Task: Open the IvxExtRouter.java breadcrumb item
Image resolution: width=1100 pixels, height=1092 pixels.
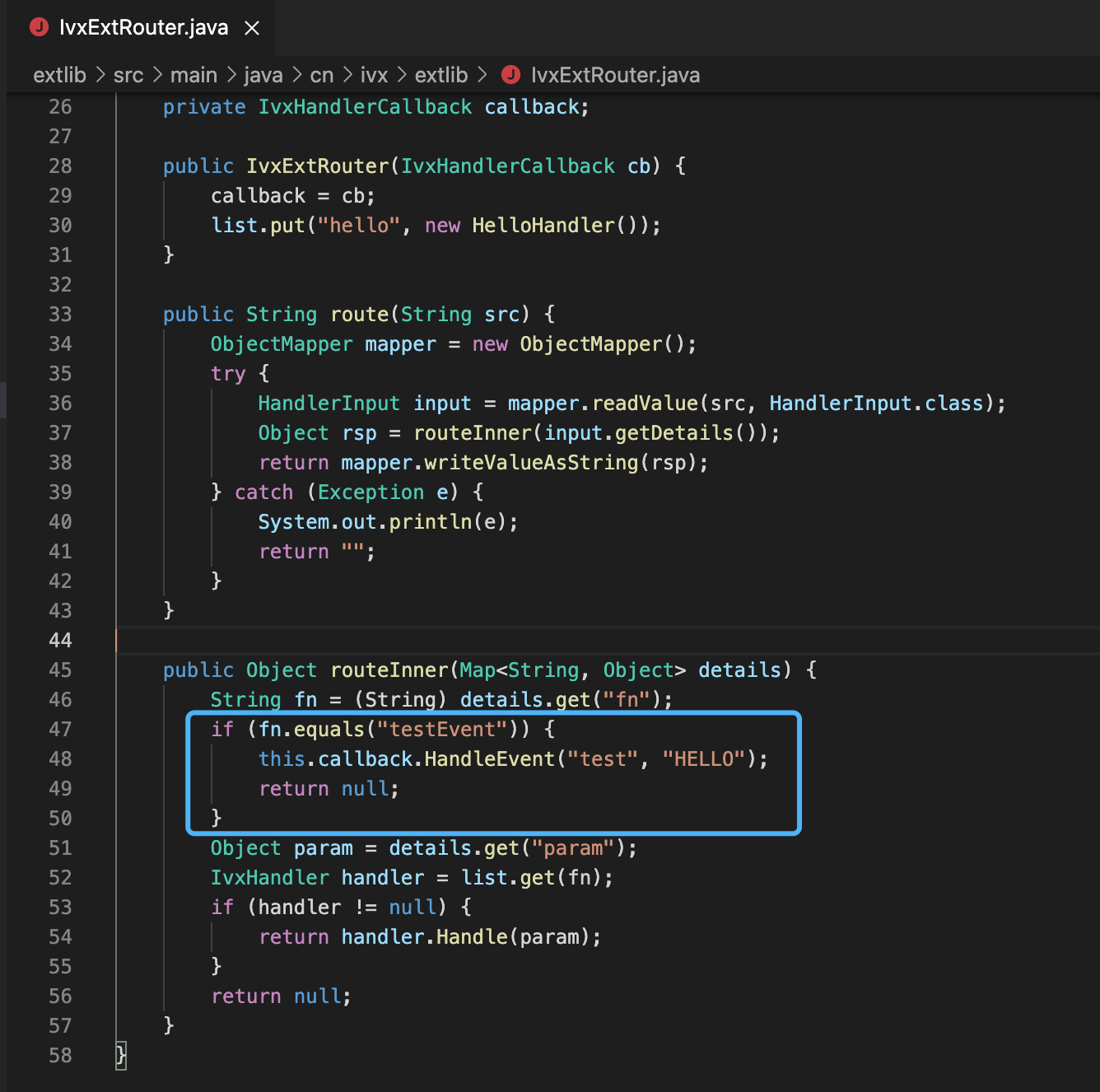Action: [615, 75]
